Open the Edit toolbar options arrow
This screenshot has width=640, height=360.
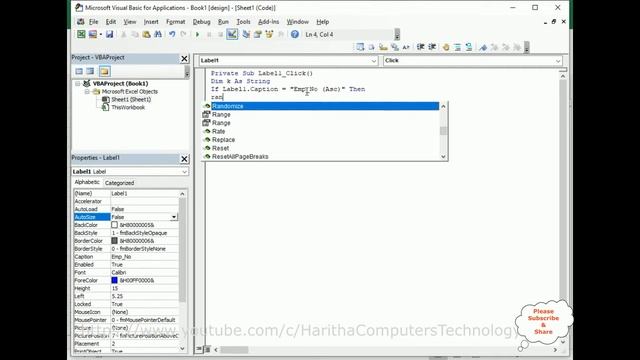pos(527,47)
